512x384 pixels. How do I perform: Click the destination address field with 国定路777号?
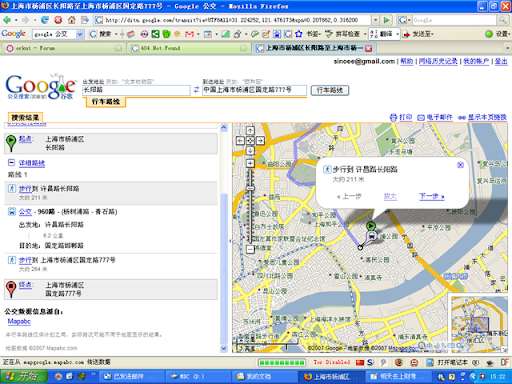point(254,90)
